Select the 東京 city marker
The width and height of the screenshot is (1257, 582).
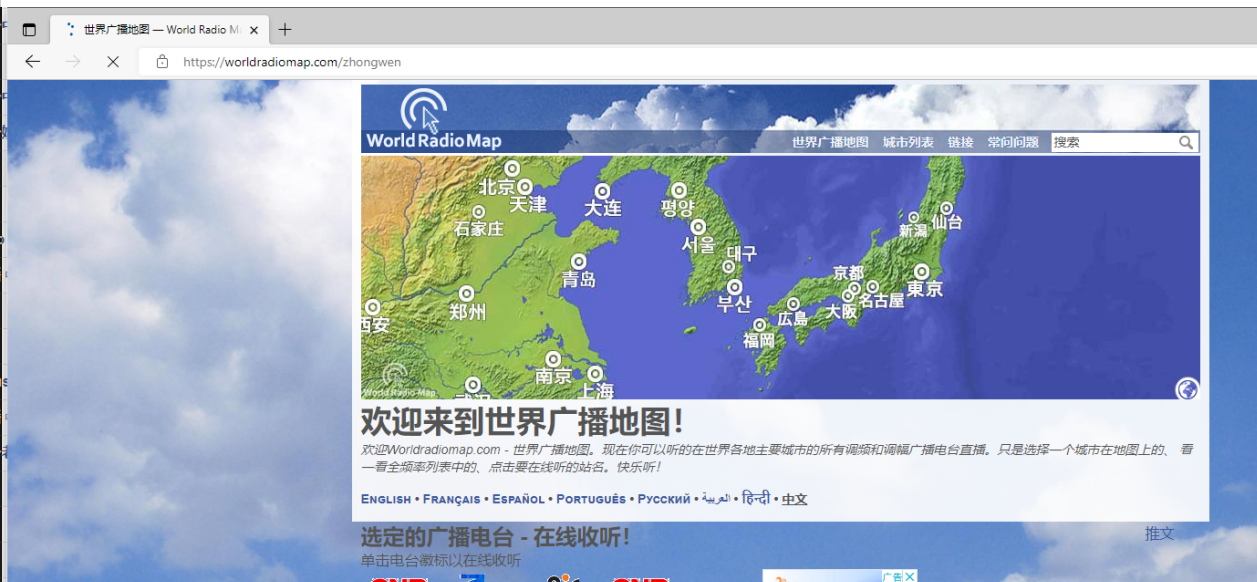(922, 271)
